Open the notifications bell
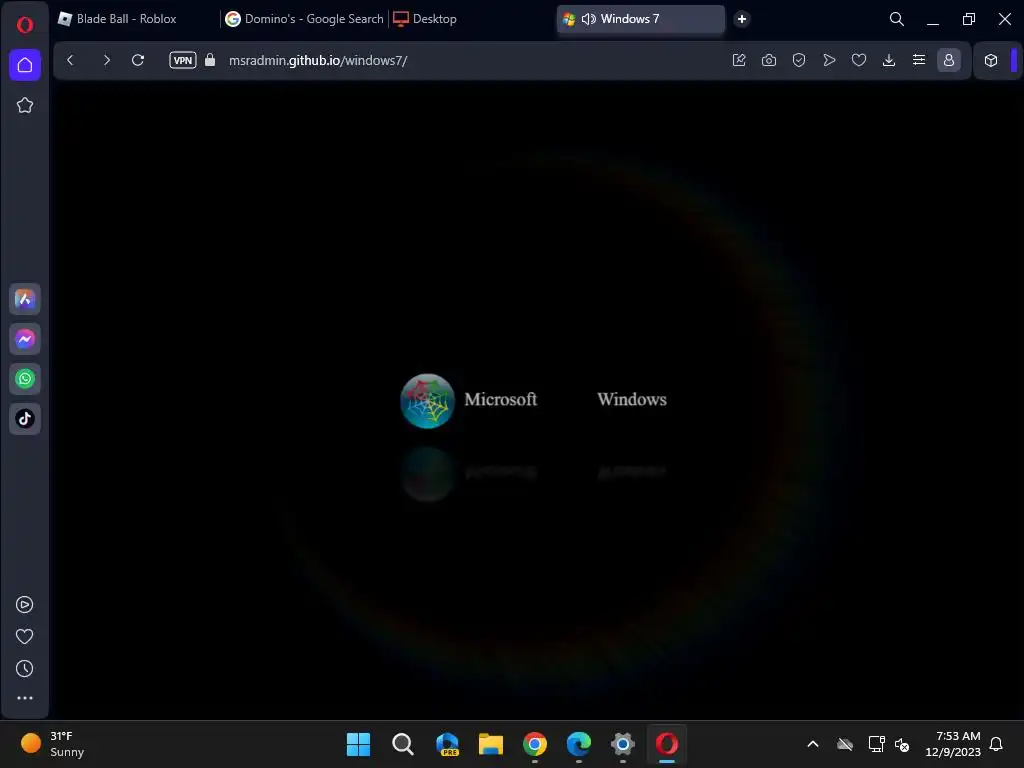 pyautogui.click(x=997, y=744)
